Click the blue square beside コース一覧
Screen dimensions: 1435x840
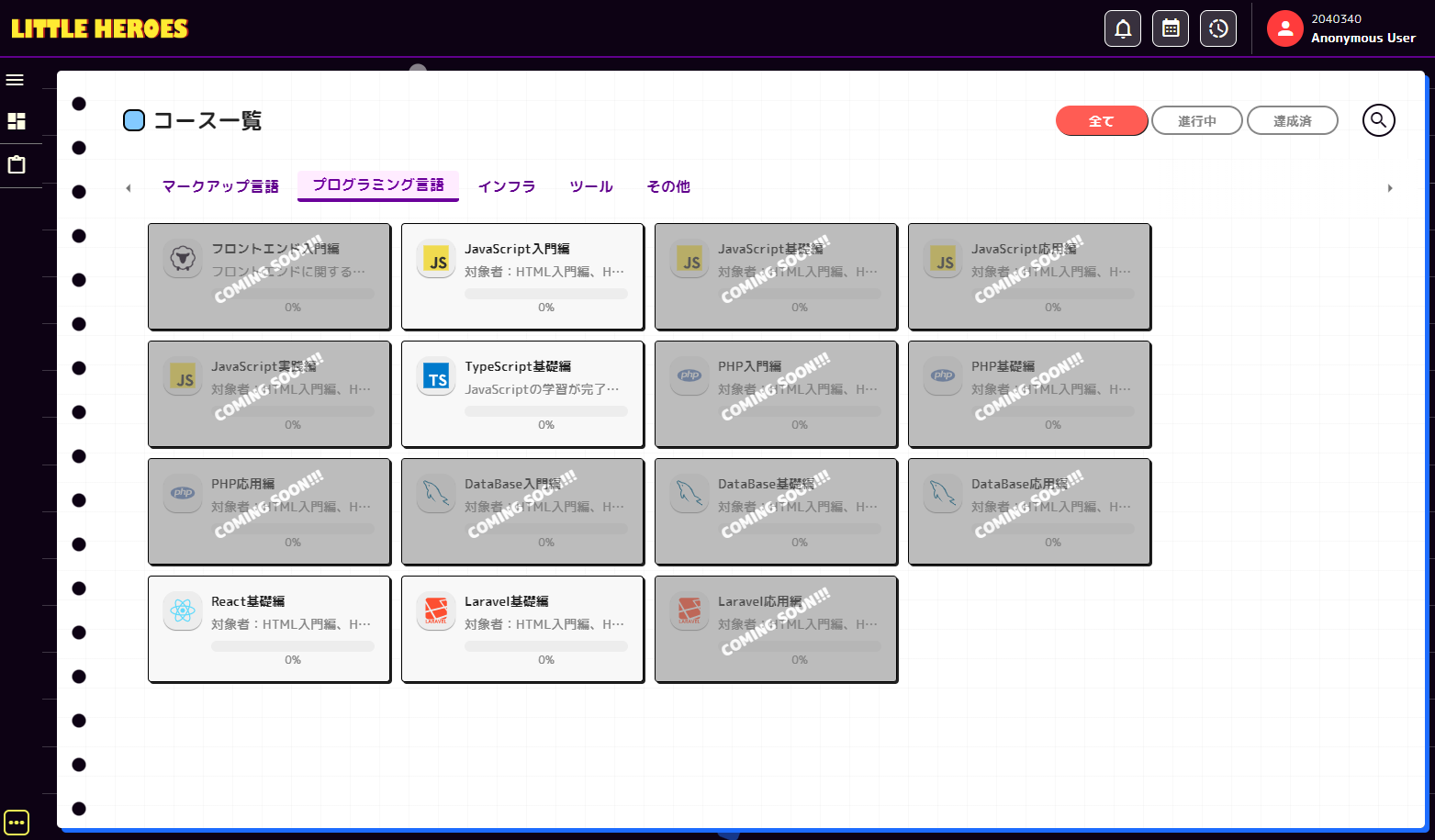coord(134,120)
